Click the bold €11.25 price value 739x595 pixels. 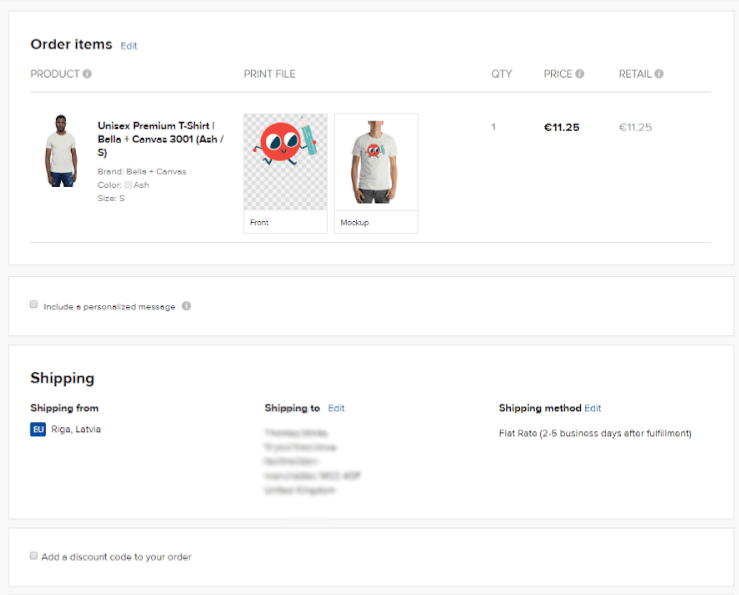(x=561, y=127)
